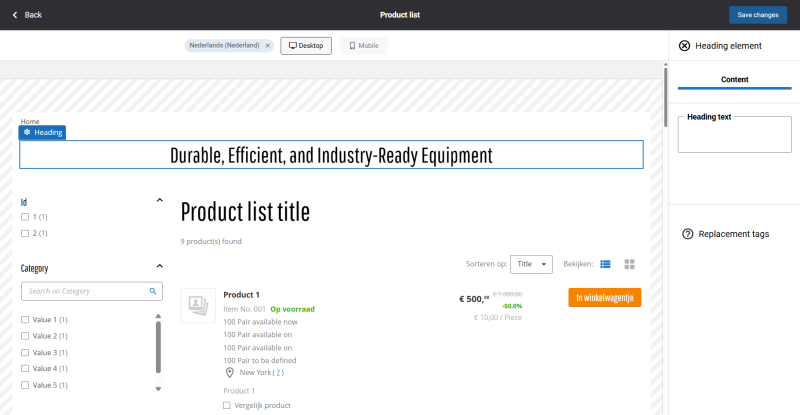Select the Content tab
This screenshot has height=415, width=800.
pos(734,80)
